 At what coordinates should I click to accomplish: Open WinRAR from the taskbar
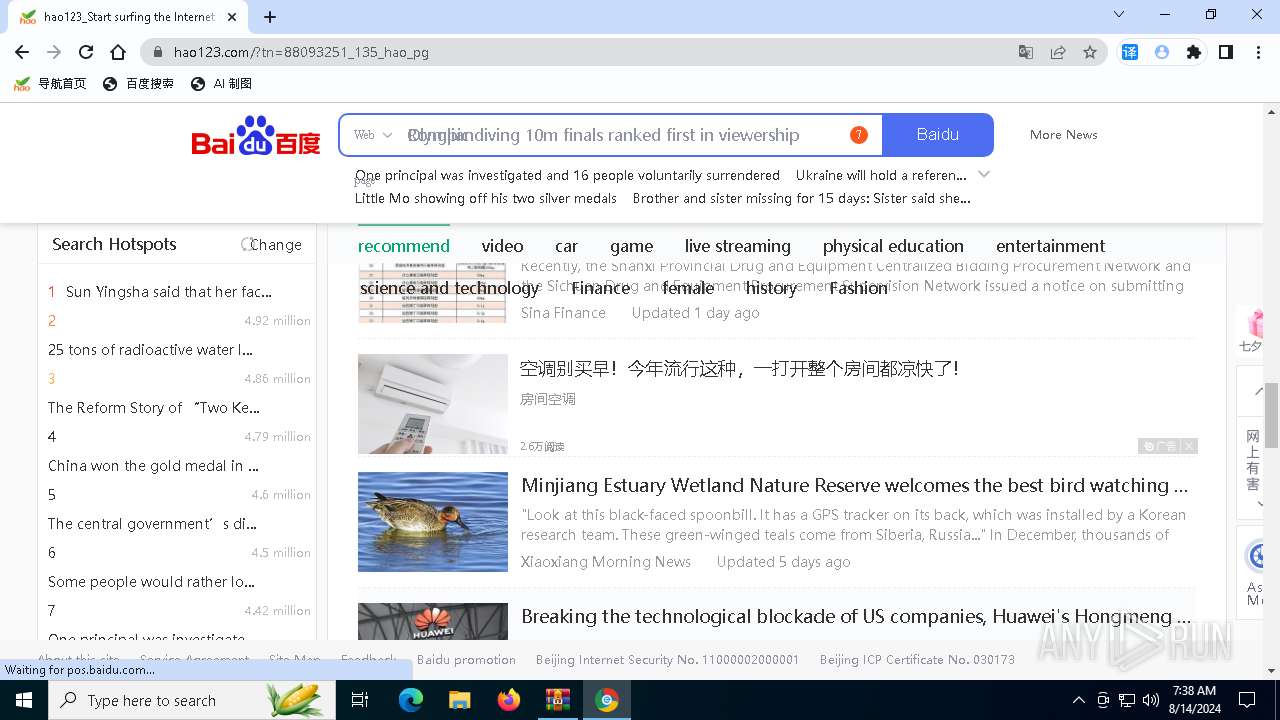(557, 700)
